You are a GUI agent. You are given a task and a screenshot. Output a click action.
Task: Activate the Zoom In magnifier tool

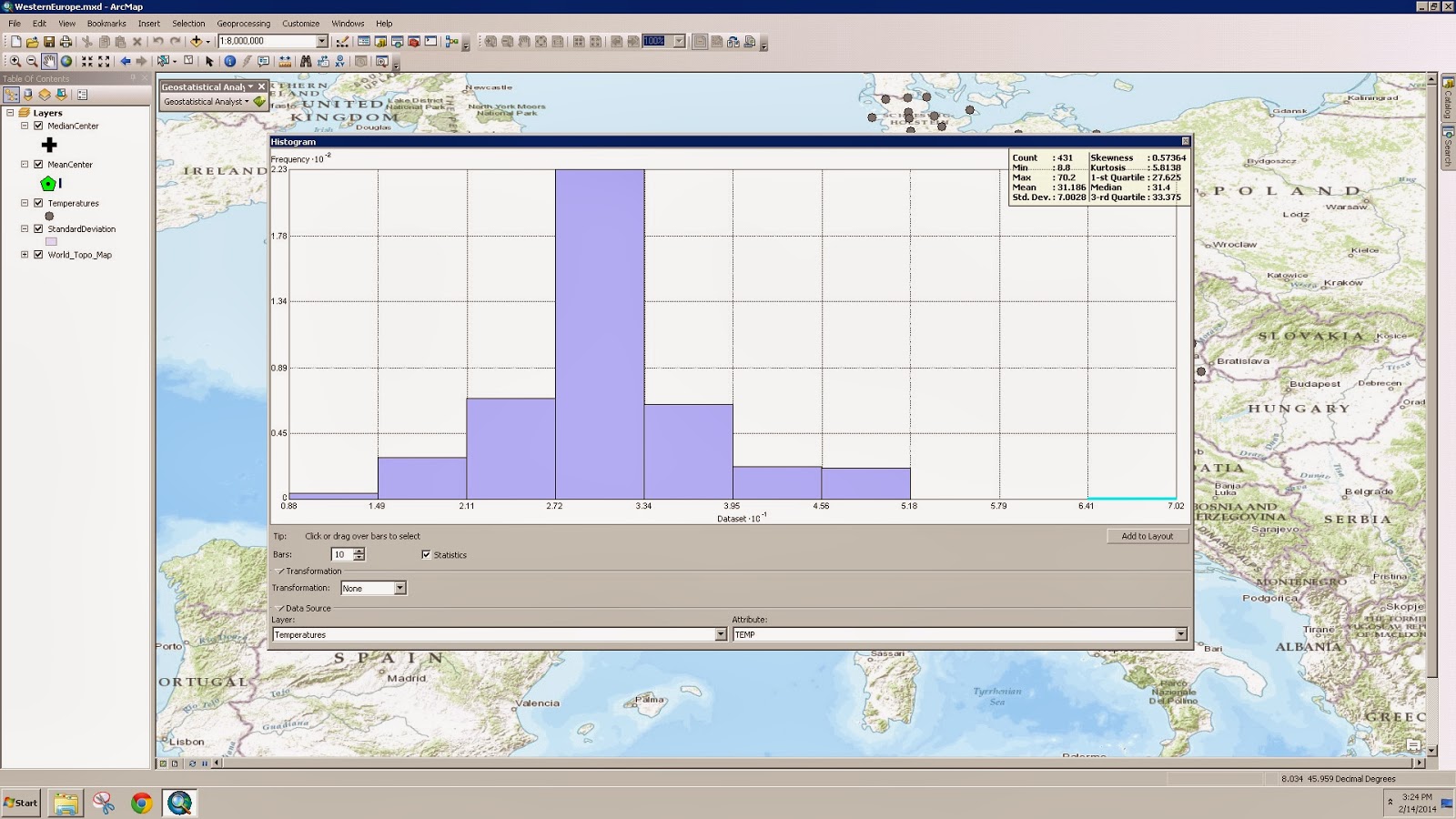15,62
